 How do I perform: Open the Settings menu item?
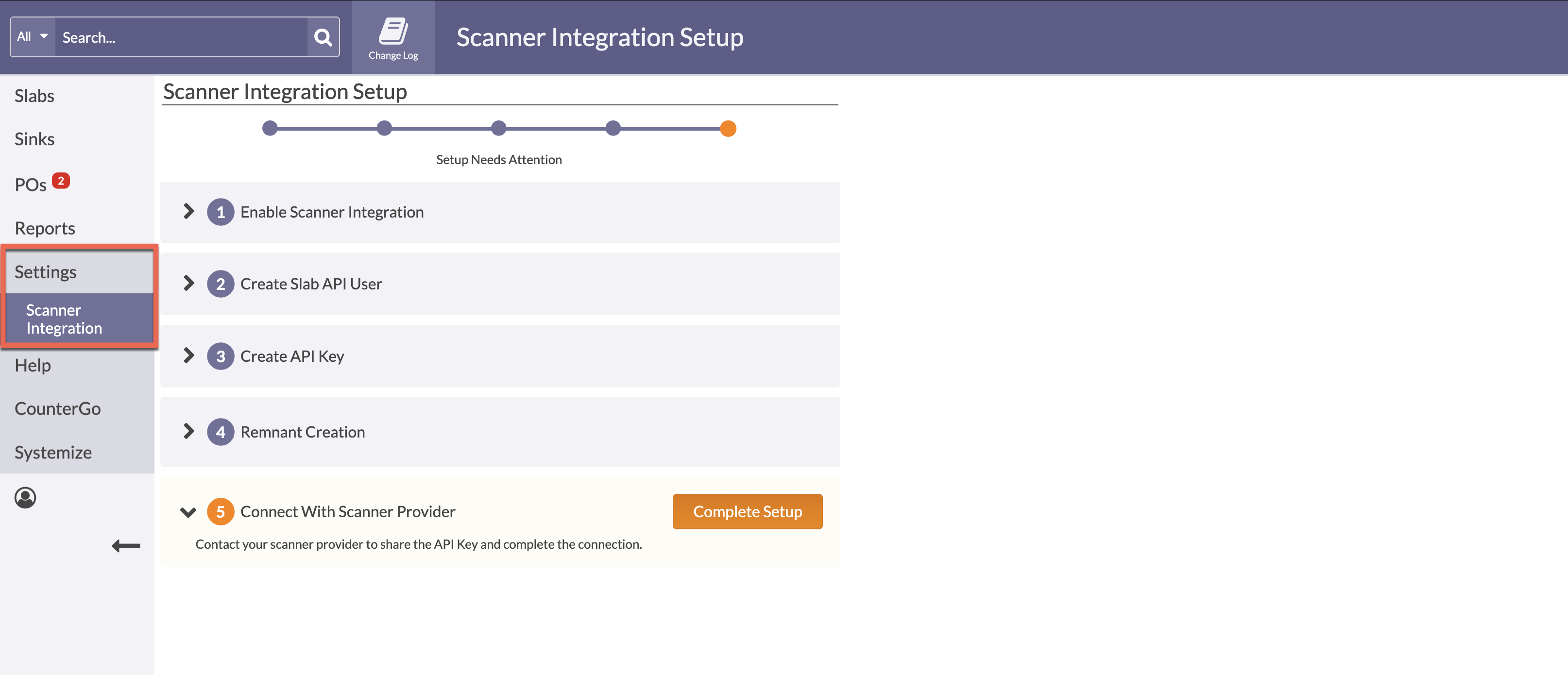45,271
